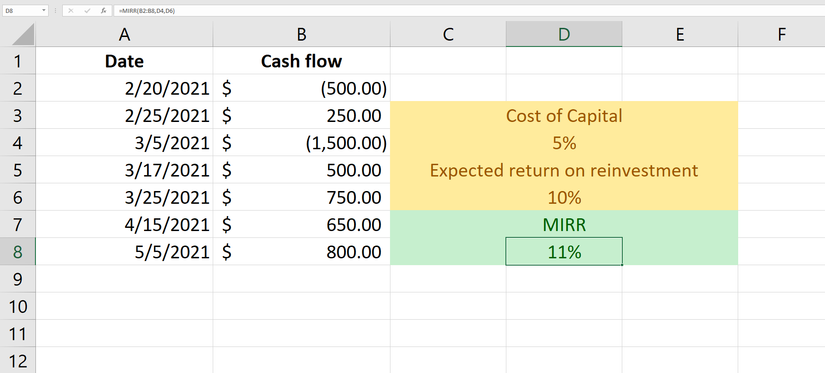Viewport: 825px width, 373px height.
Task: Click the cash flow cell 650.00
Action: pos(301,225)
